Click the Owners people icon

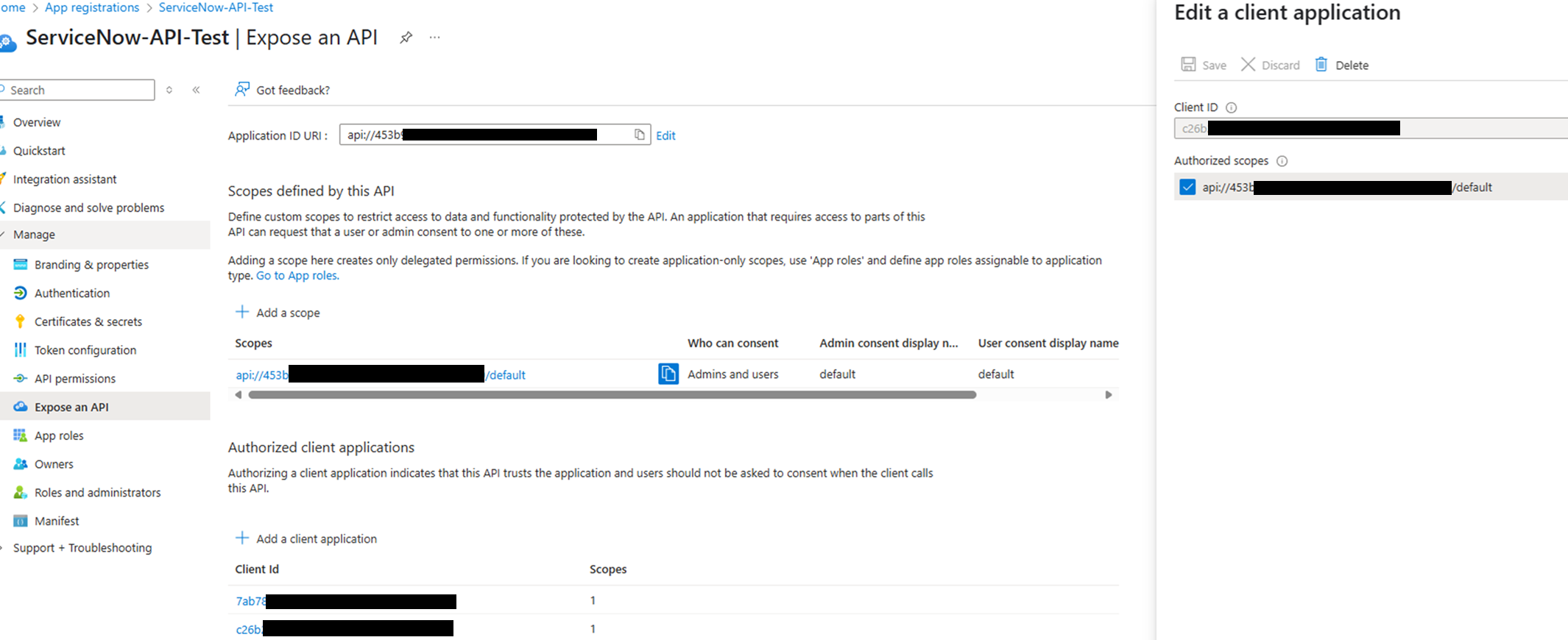(21, 463)
